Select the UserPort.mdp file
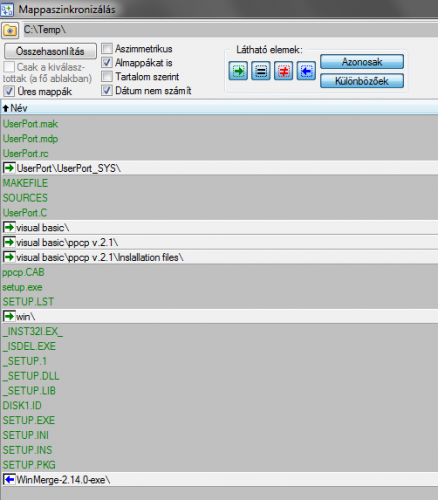The image size is (438, 500). [x=30, y=139]
